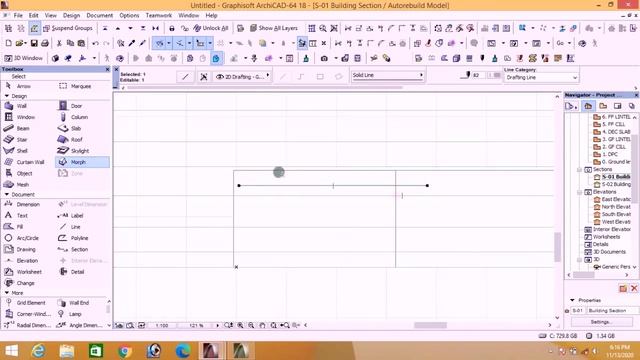
Task: Open the Document menu
Action: 100,16
